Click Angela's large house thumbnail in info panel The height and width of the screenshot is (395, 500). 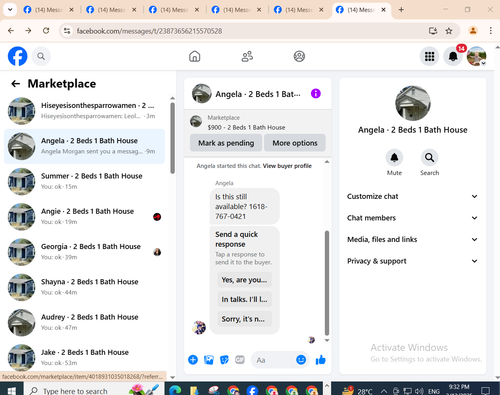pyautogui.click(x=413, y=103)
